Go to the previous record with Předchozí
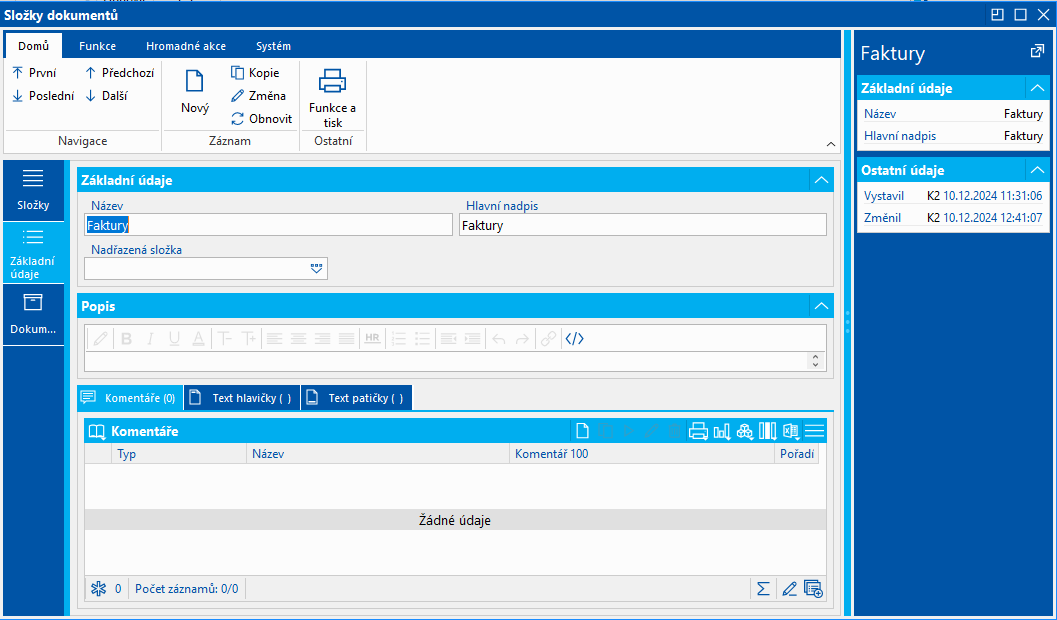The image size is (1057, 620). pyautogui.click(x=119, y=73)
